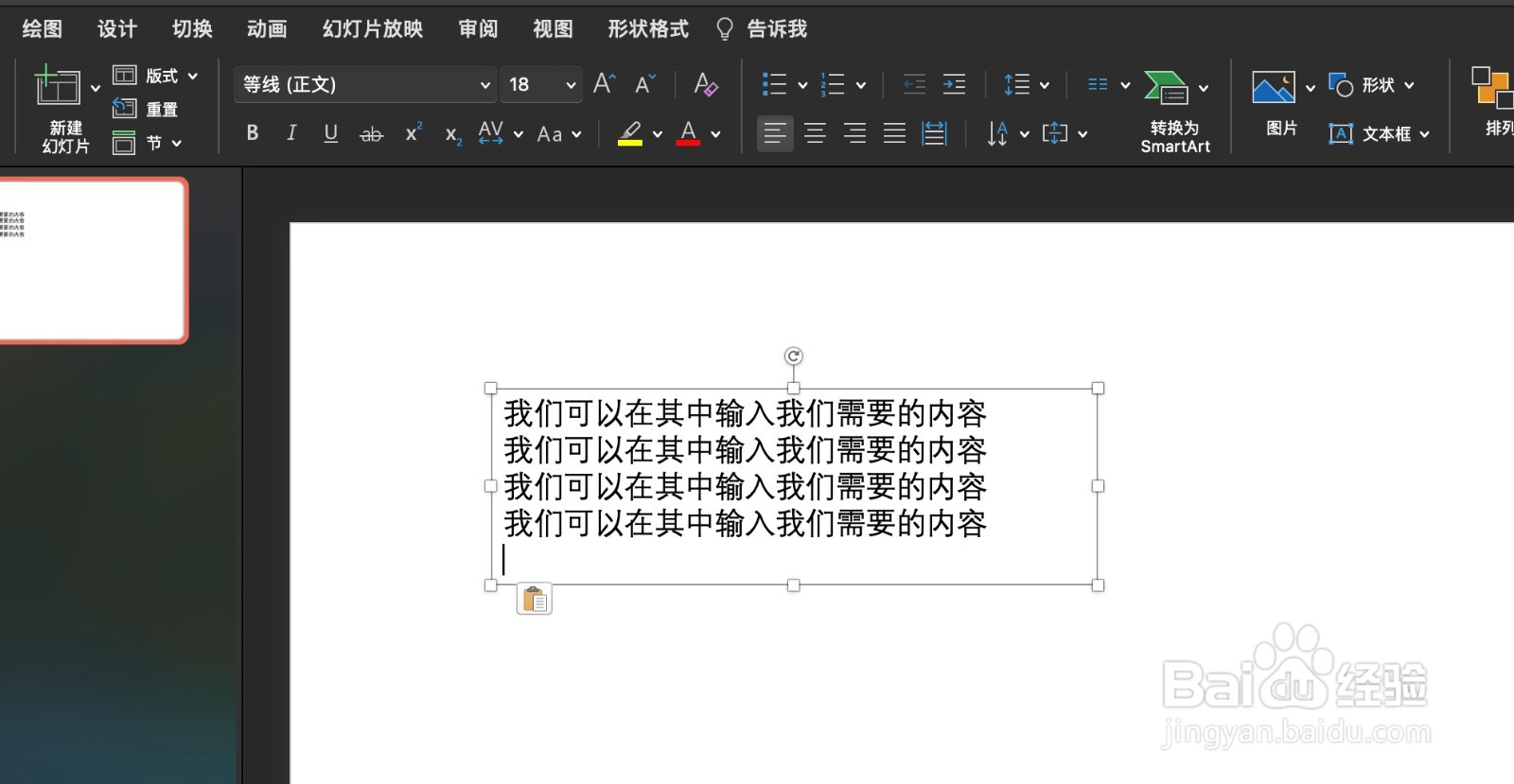Screen dimensions: 1514x784
Task: Open the New Slide dropdown arrow
Action: point(96,88)
